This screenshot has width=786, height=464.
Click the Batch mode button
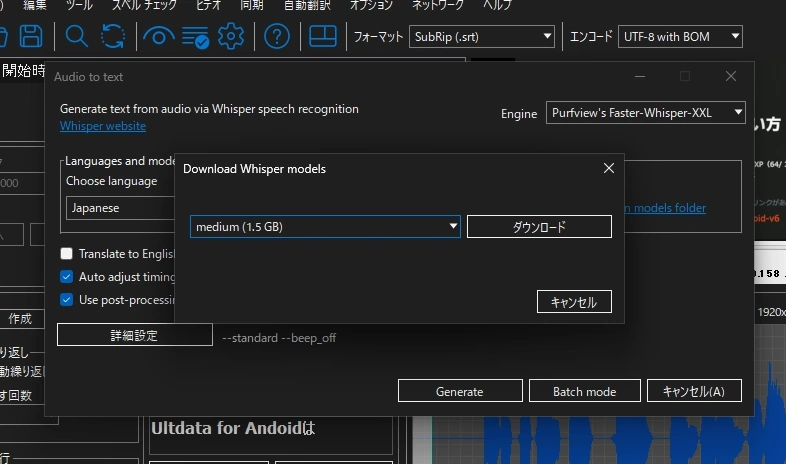coord(584,391)
